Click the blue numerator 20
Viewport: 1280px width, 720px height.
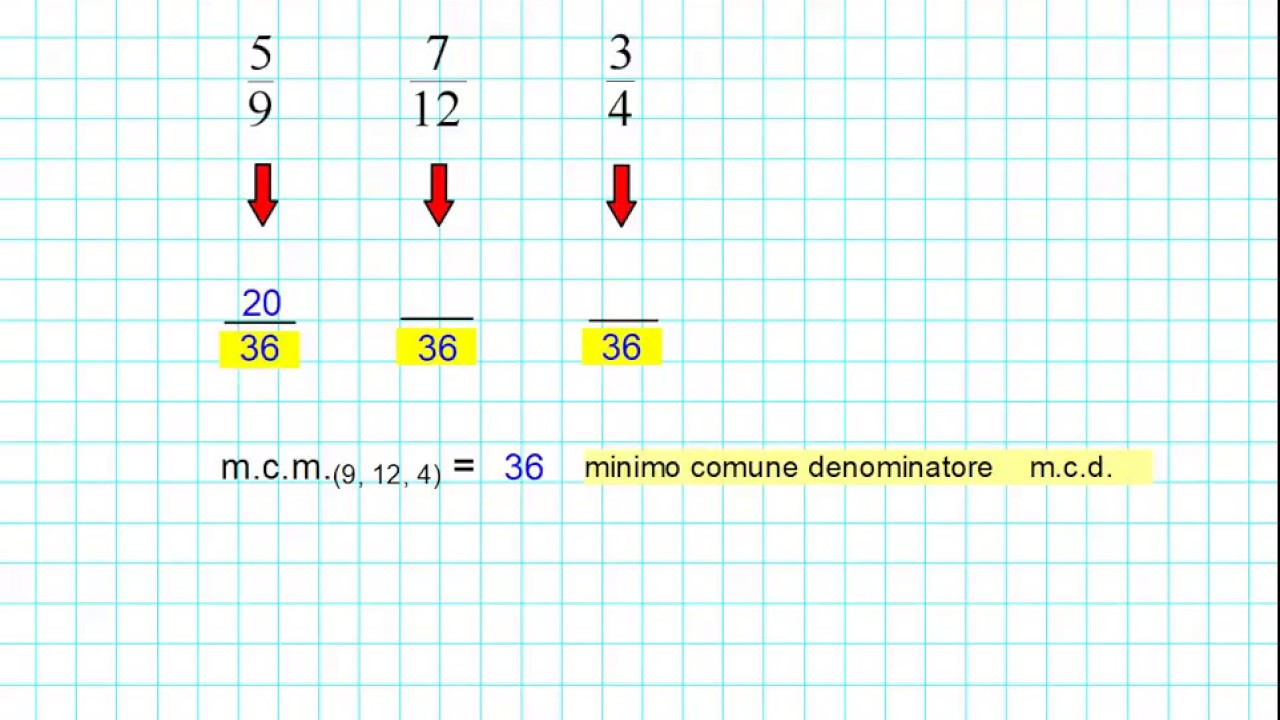point(261,303)
